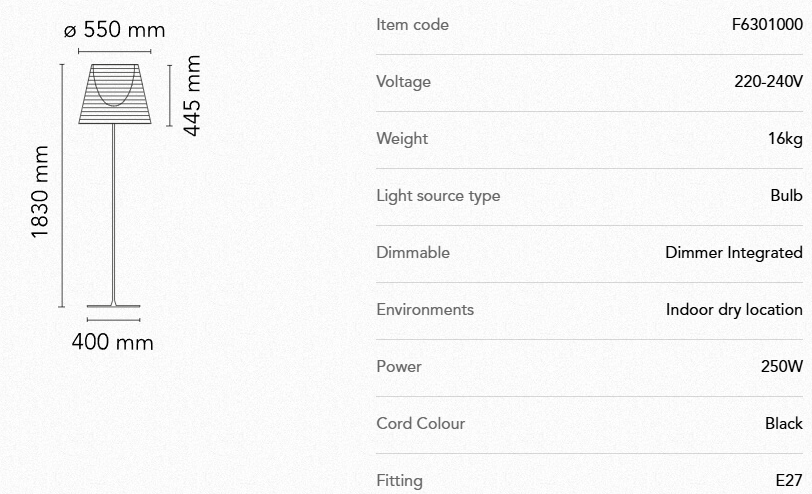The height and width of the screenshot is (494, 812).
Task: Select the Bulb light source value
Action: pyautogui.click(x=786, y=195)
